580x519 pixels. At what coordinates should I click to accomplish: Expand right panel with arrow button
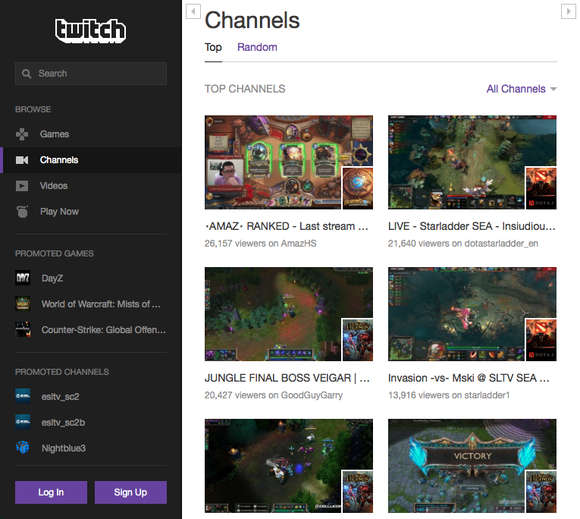pyautogui.click(x=569, y=11)
